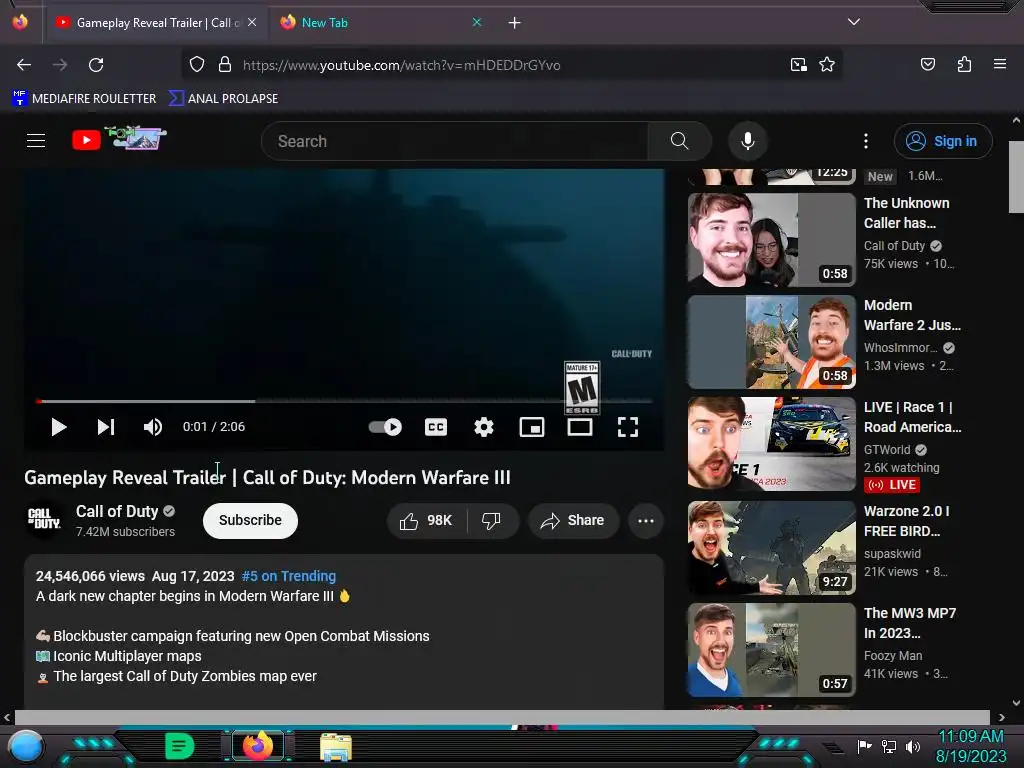
Task: Open Warzone 2.0 FREE BIRD video
Action: [x=771, y=547]
